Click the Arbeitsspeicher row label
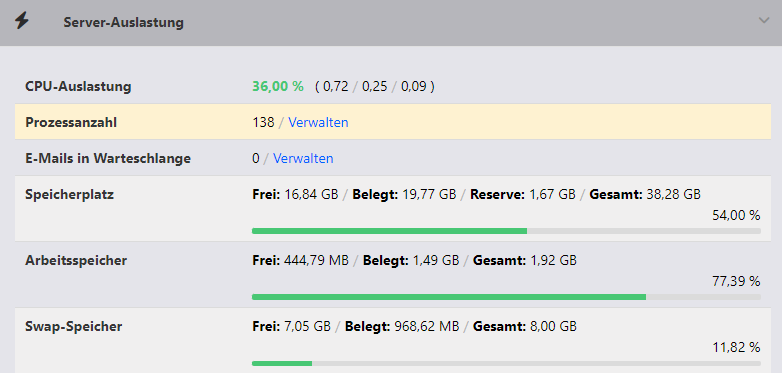This screenshot has height=373, width=782. pos(76,260)
